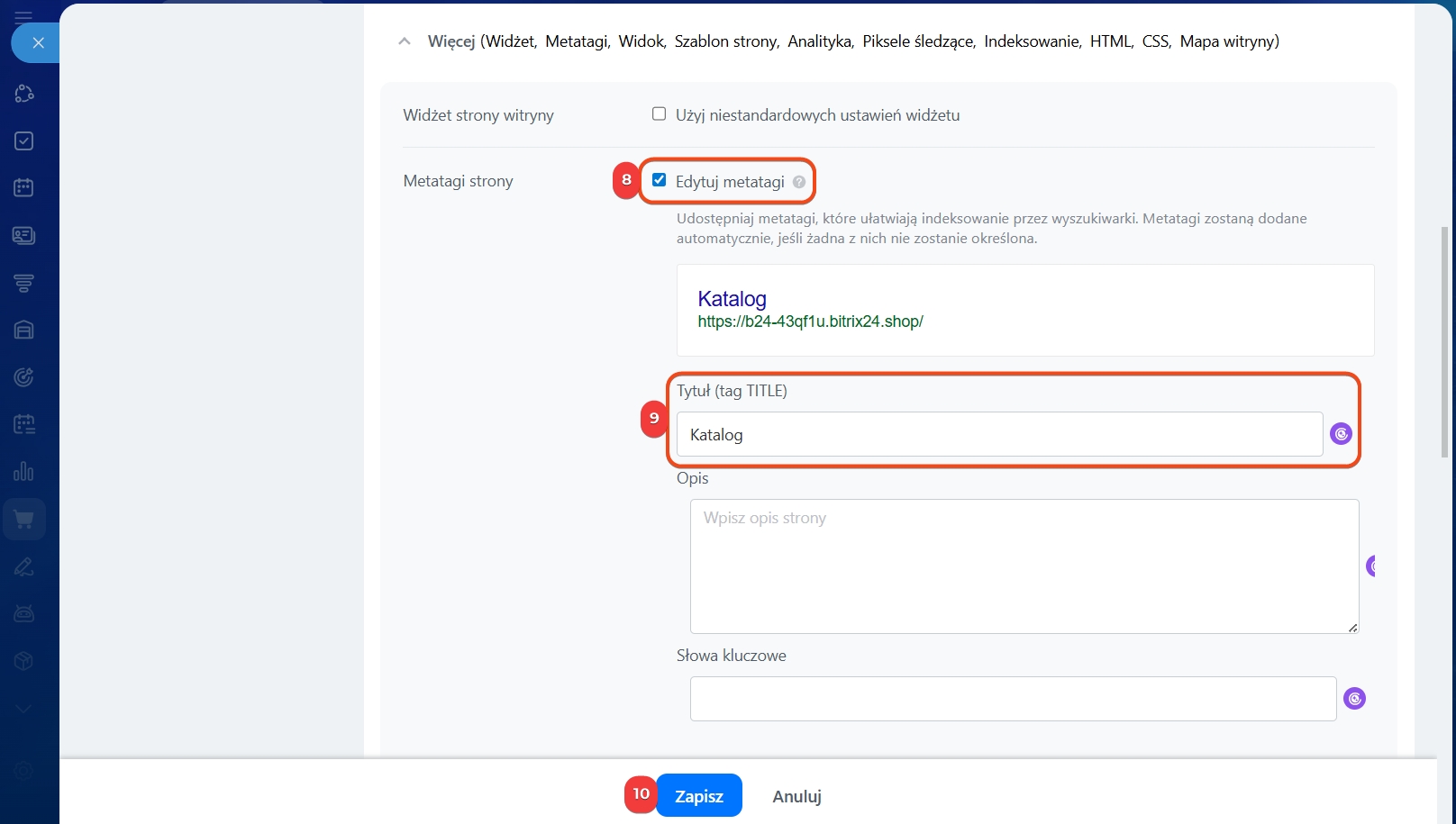Image resolution: width=1456 pixels, height=824 pixels.
Task: Expand the sidebar's down chevron for more
Action: [24, 709]
